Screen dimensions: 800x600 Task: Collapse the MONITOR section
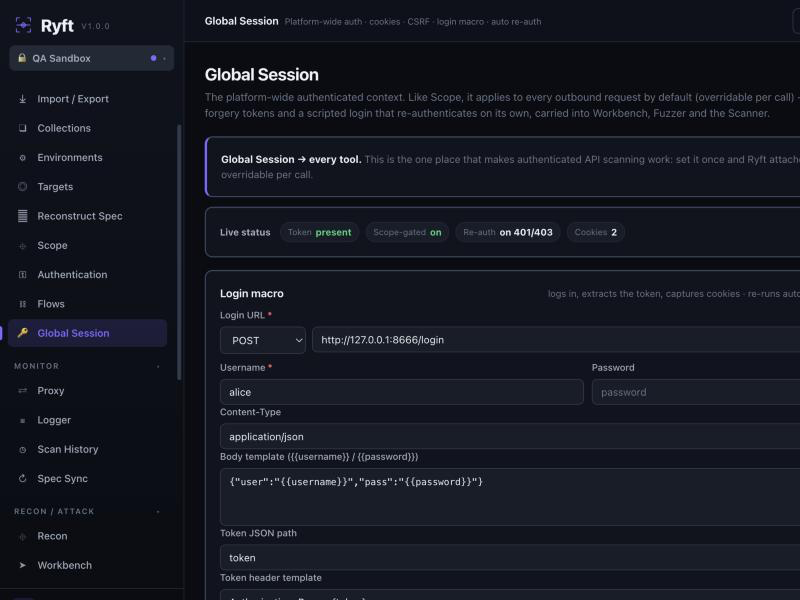click(158, 366)
